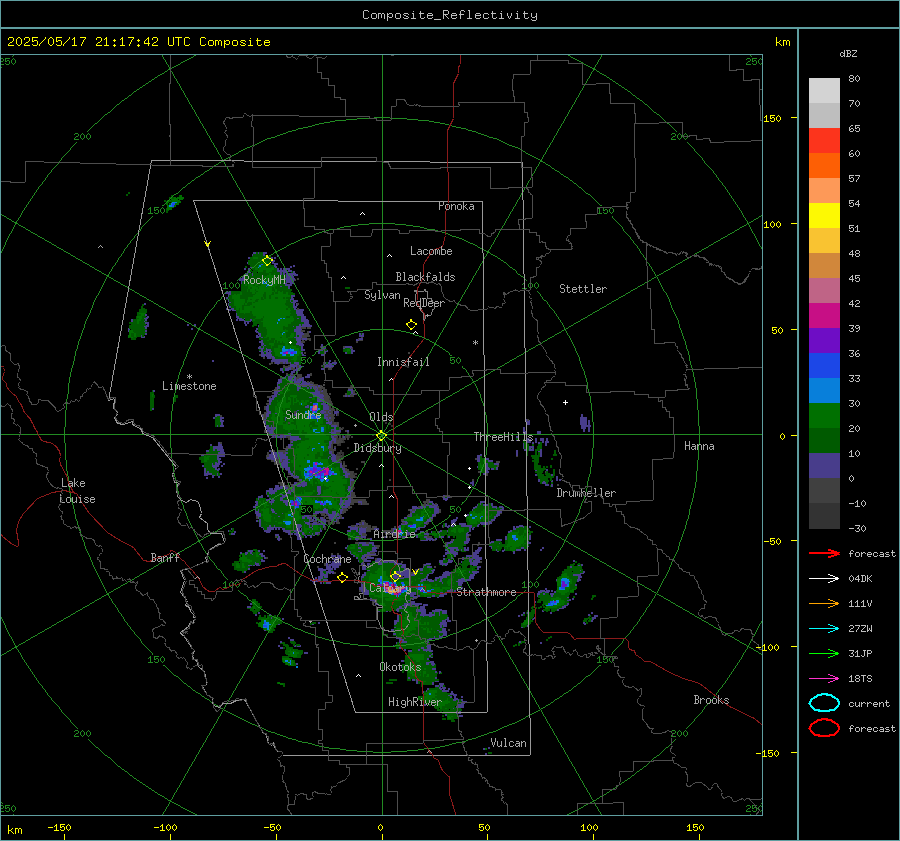This screenshot has height=841, width=900.
Task: Click the Sylvan label on map
Action: point(382,295)
